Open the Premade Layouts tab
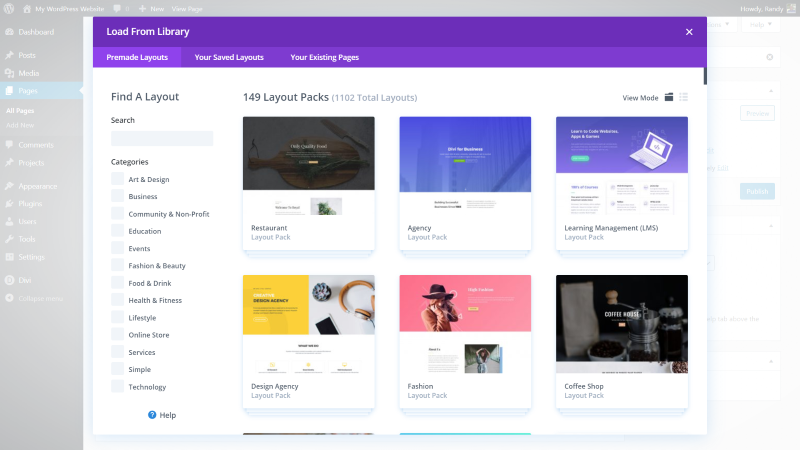Viewport: 800px width, 450px height. [x=137, y=57]
